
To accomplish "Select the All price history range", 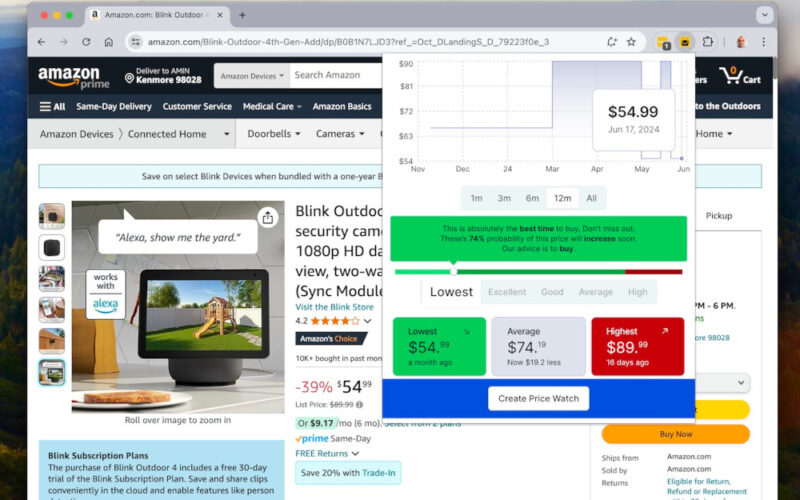I will [591, 198].
